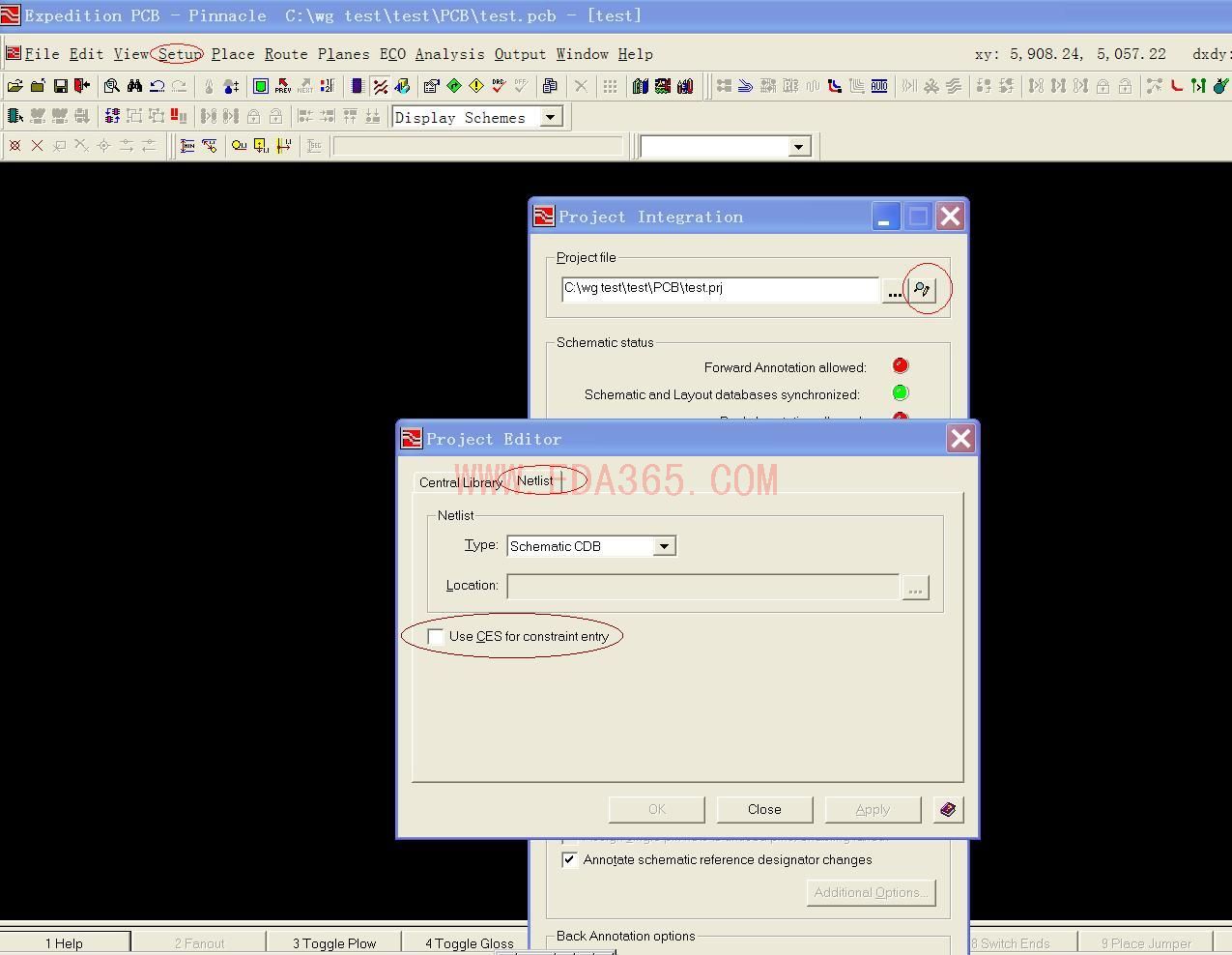Image resolution: width=1232 pixels, height=955 pixels.
Task: Click the red Forward Annotation allowed light
Action: 901,365
